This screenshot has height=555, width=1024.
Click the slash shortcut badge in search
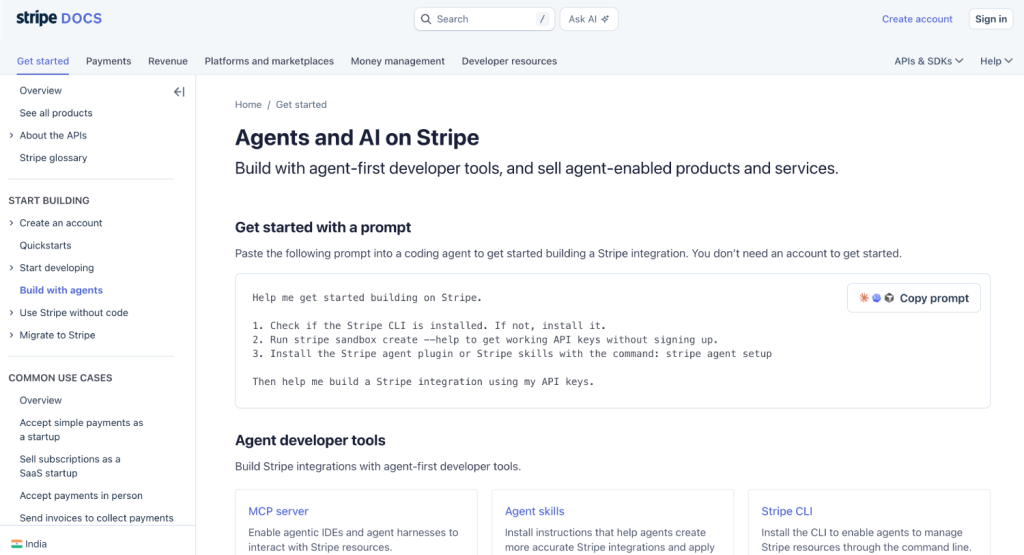[x=542, y=19]
